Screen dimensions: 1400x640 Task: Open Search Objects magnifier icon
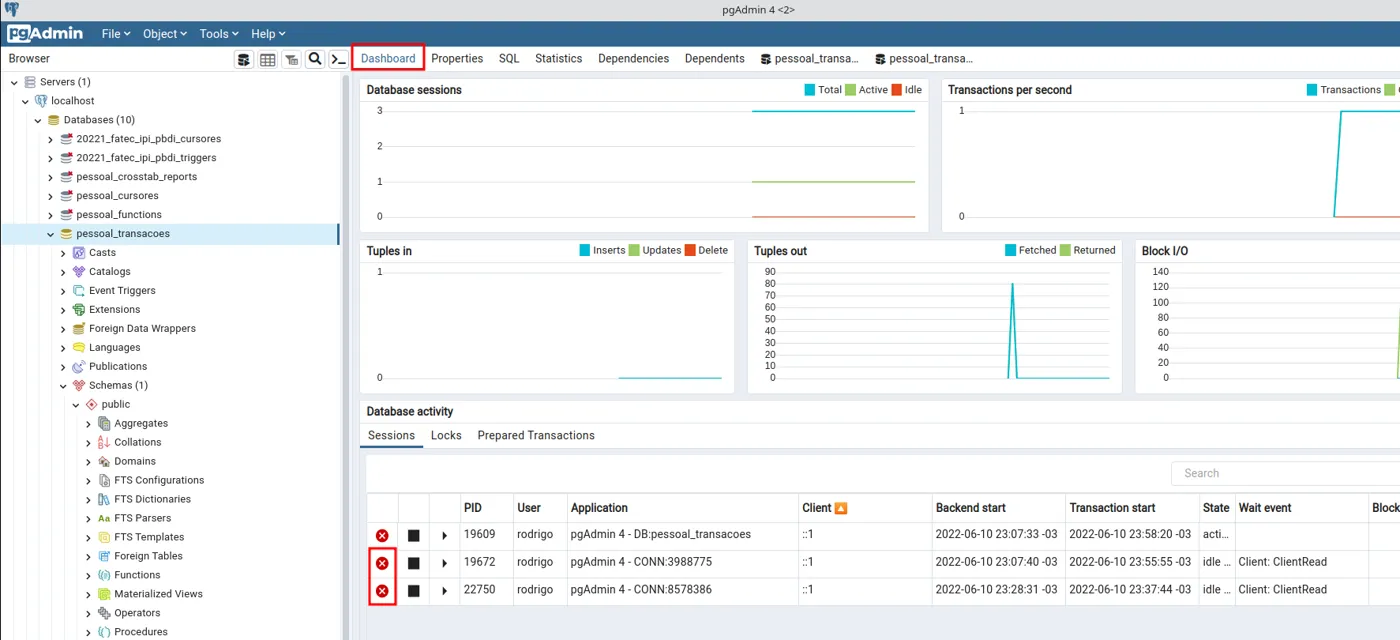coord(315,59)
